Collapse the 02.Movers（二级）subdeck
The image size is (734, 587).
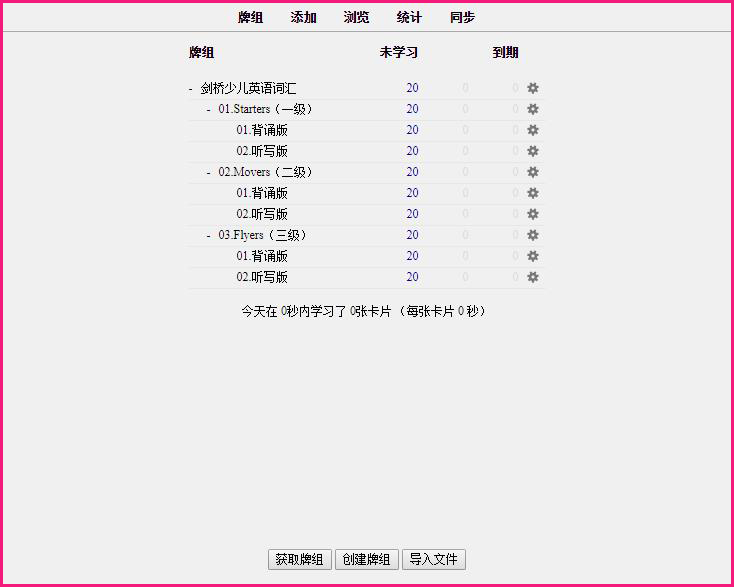pyautogui.click(x=208, y=173)
